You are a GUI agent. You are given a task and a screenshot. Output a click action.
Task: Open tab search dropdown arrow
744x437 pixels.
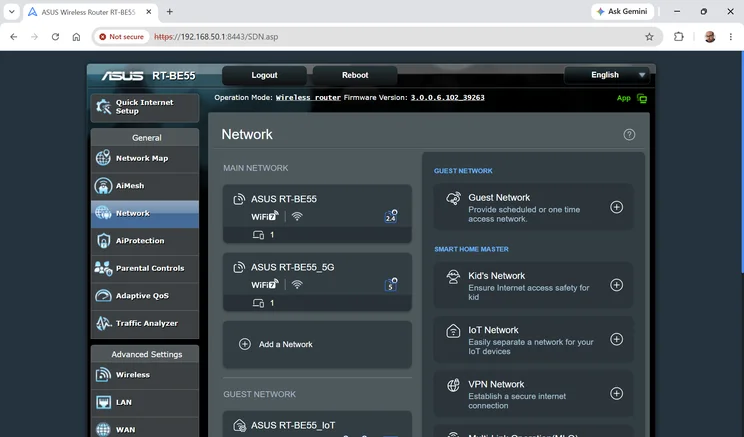(12, 12)
